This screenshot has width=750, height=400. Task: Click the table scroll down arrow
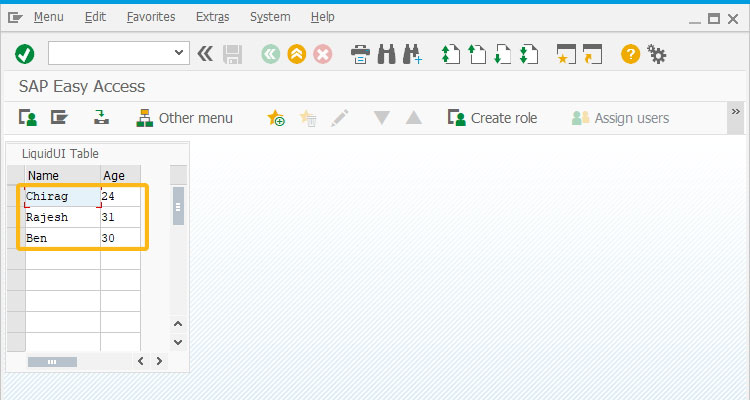(178, 342)
